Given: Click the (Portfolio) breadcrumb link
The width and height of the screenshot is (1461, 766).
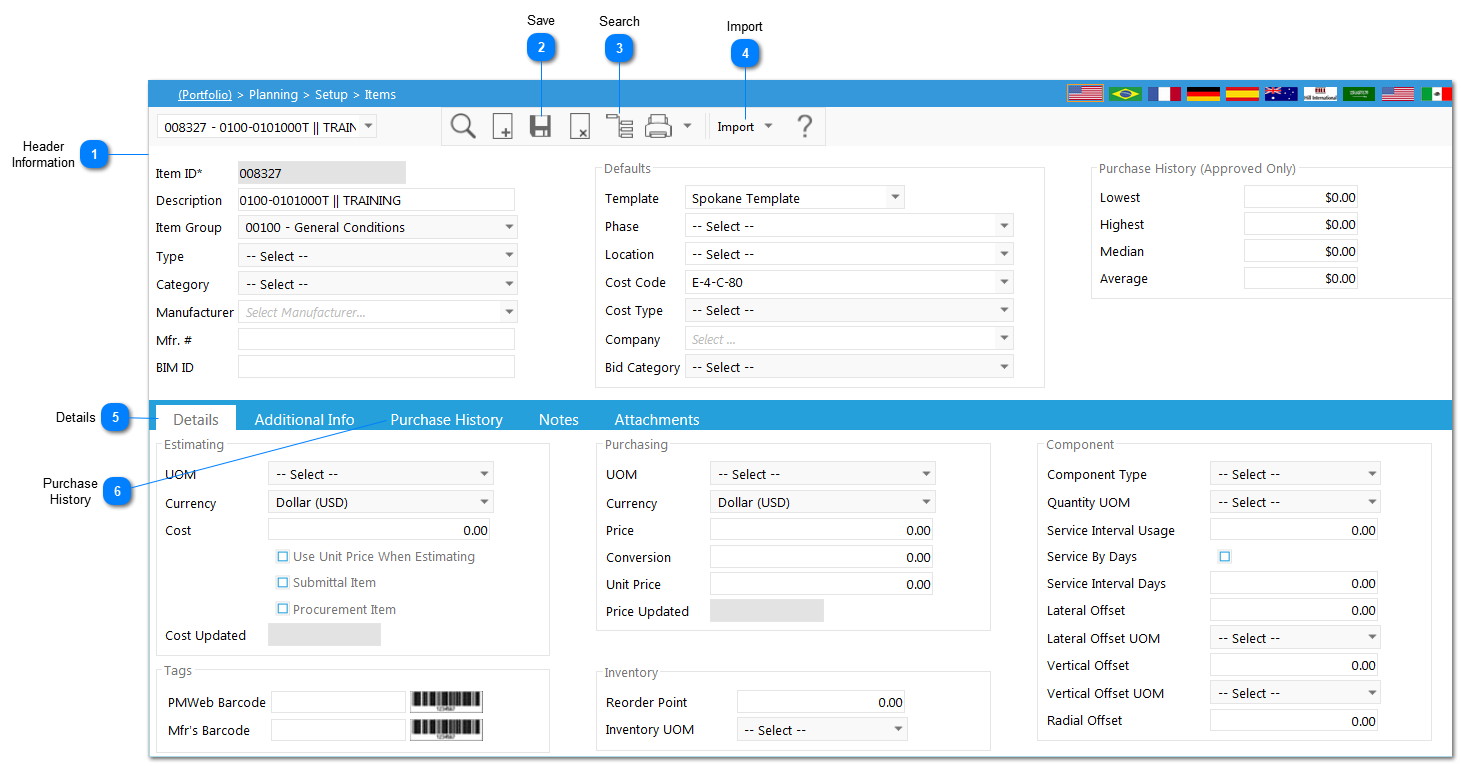Looking at the screenshot, I should point(205,94).
